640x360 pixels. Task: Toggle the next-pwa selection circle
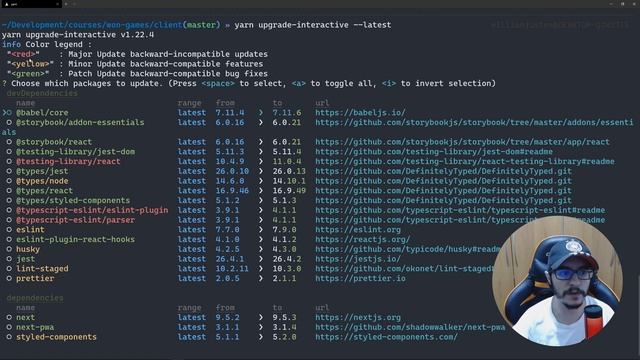tap(9, 327)
